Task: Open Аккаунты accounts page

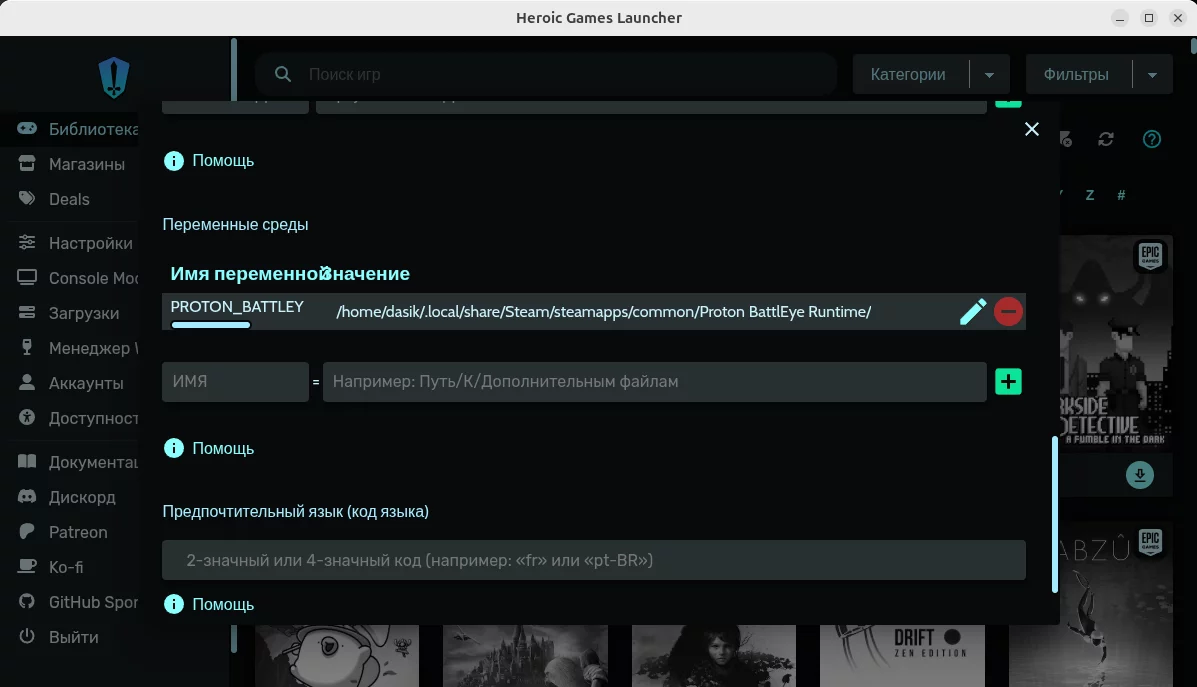Action: tap(70, 384)
